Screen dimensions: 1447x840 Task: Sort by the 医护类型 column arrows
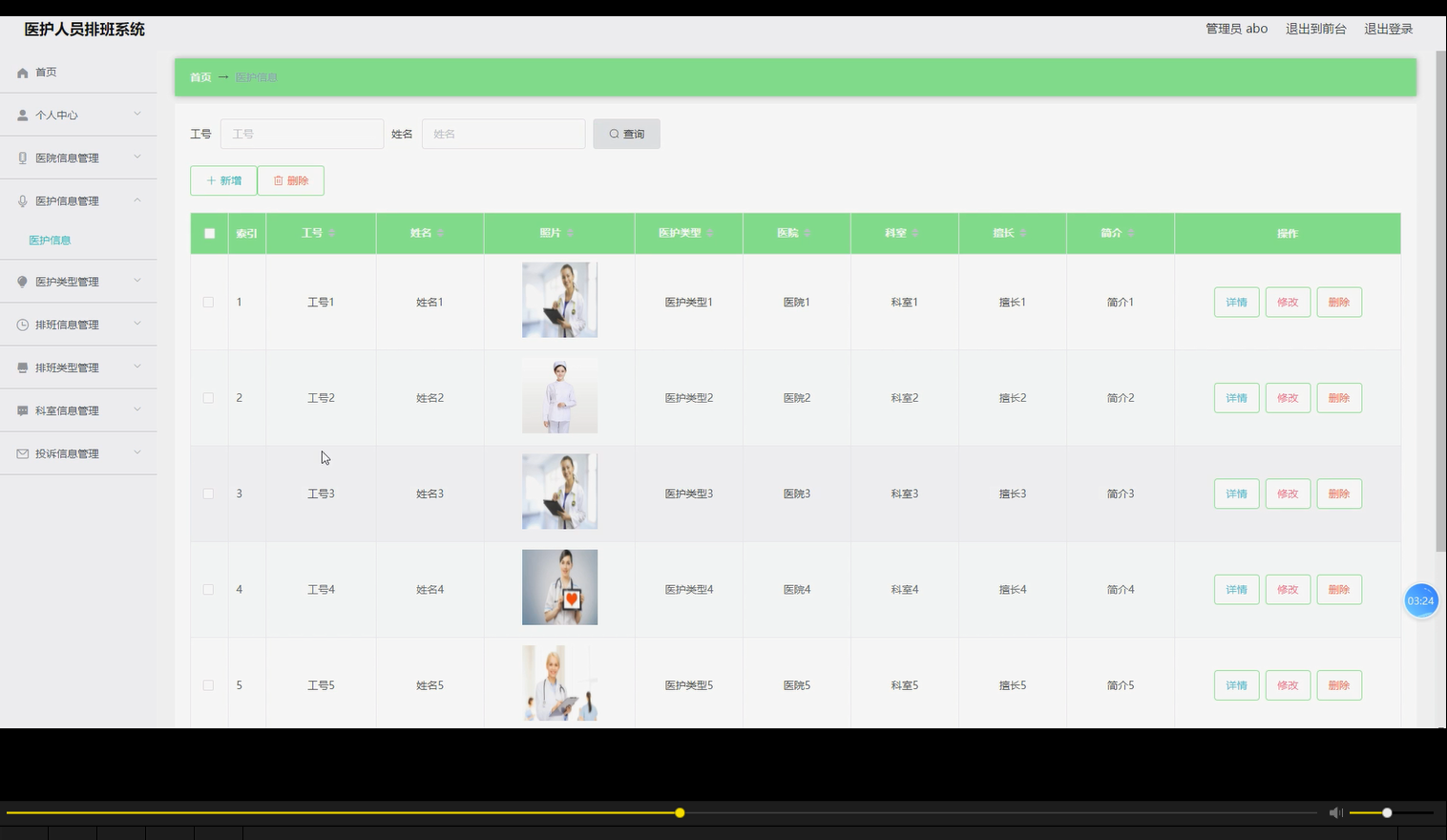(x=710, y=233)
